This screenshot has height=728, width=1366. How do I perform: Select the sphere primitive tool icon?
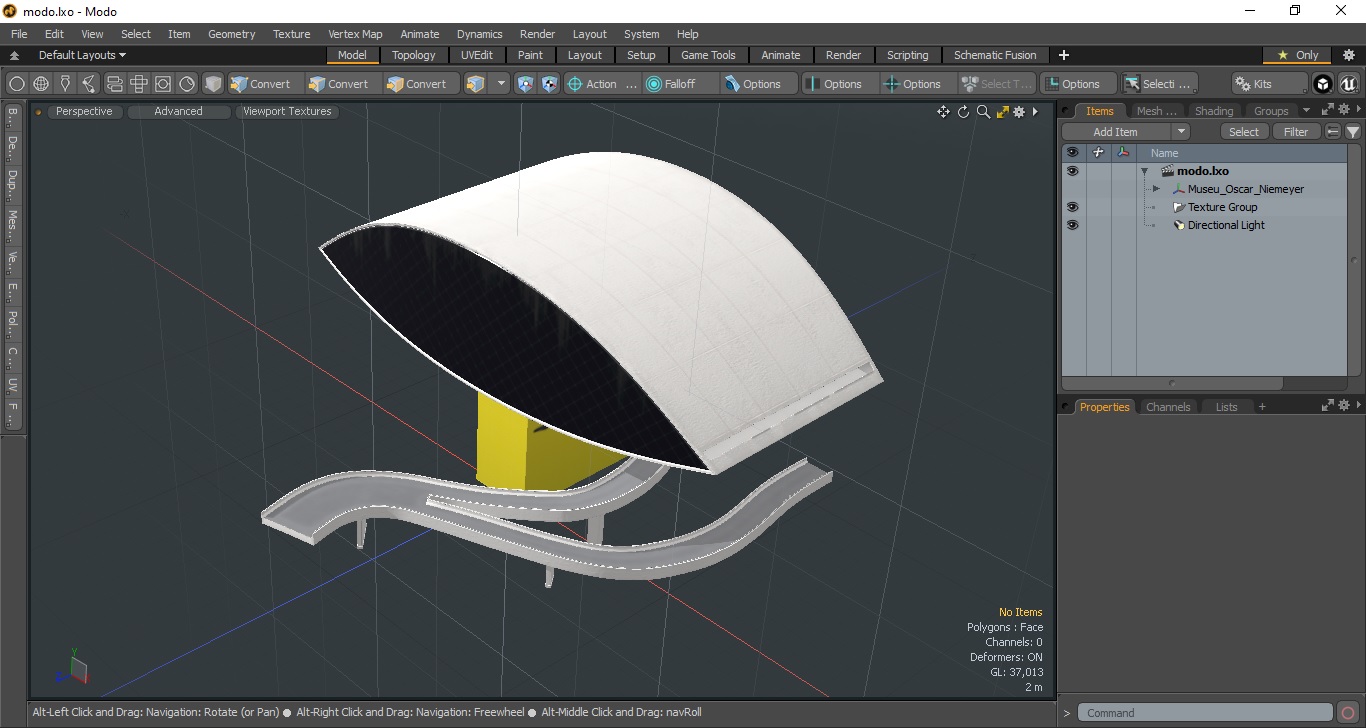(x=17, y=84)
